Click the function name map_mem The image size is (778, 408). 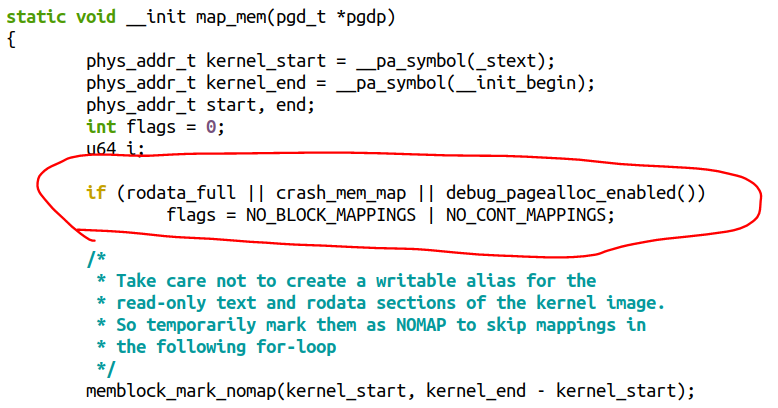click(x=231, y=17)
